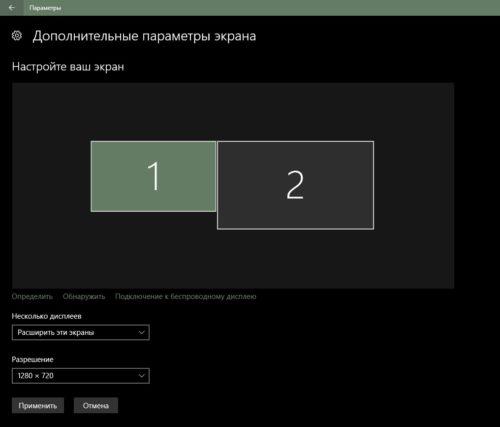Click the Параметры window title
500x427 pixels.
pos(45,8)
